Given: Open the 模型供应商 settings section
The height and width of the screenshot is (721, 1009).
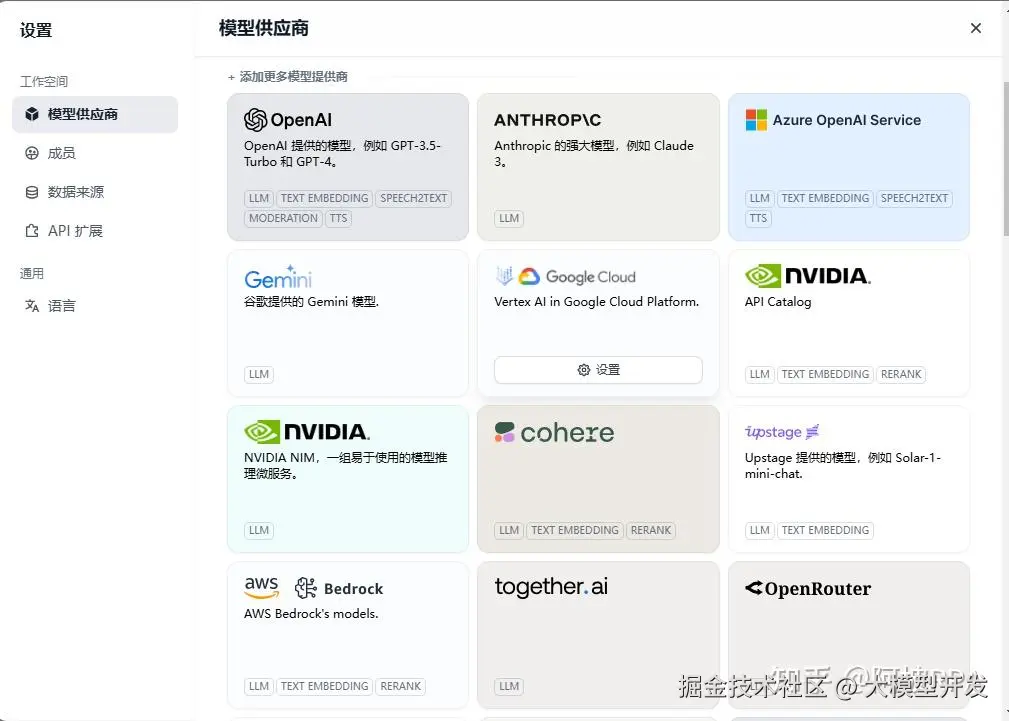Looking at the screenshot, I should (x=95, y=114).
